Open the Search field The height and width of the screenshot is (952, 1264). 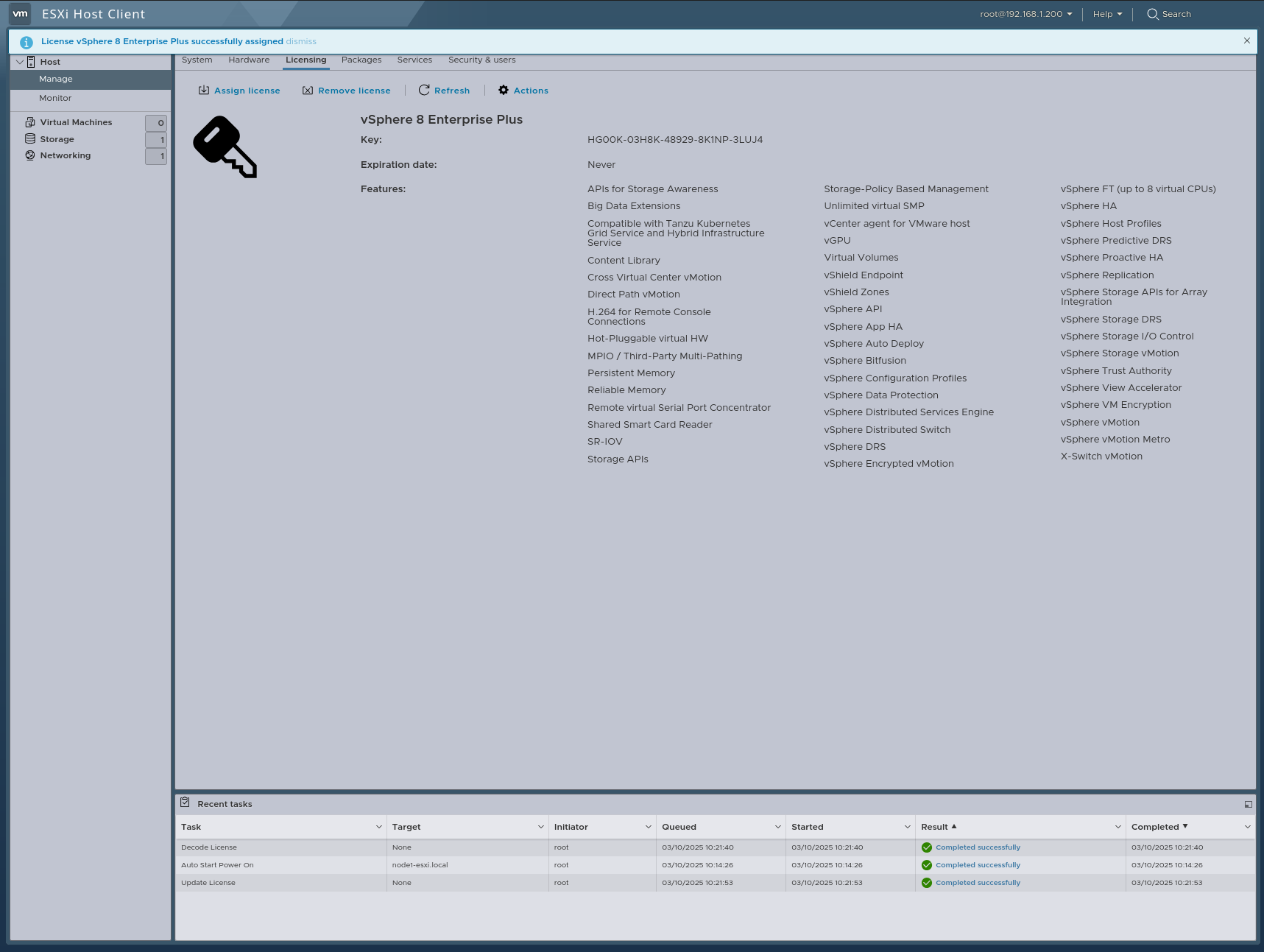[1169, 13]
